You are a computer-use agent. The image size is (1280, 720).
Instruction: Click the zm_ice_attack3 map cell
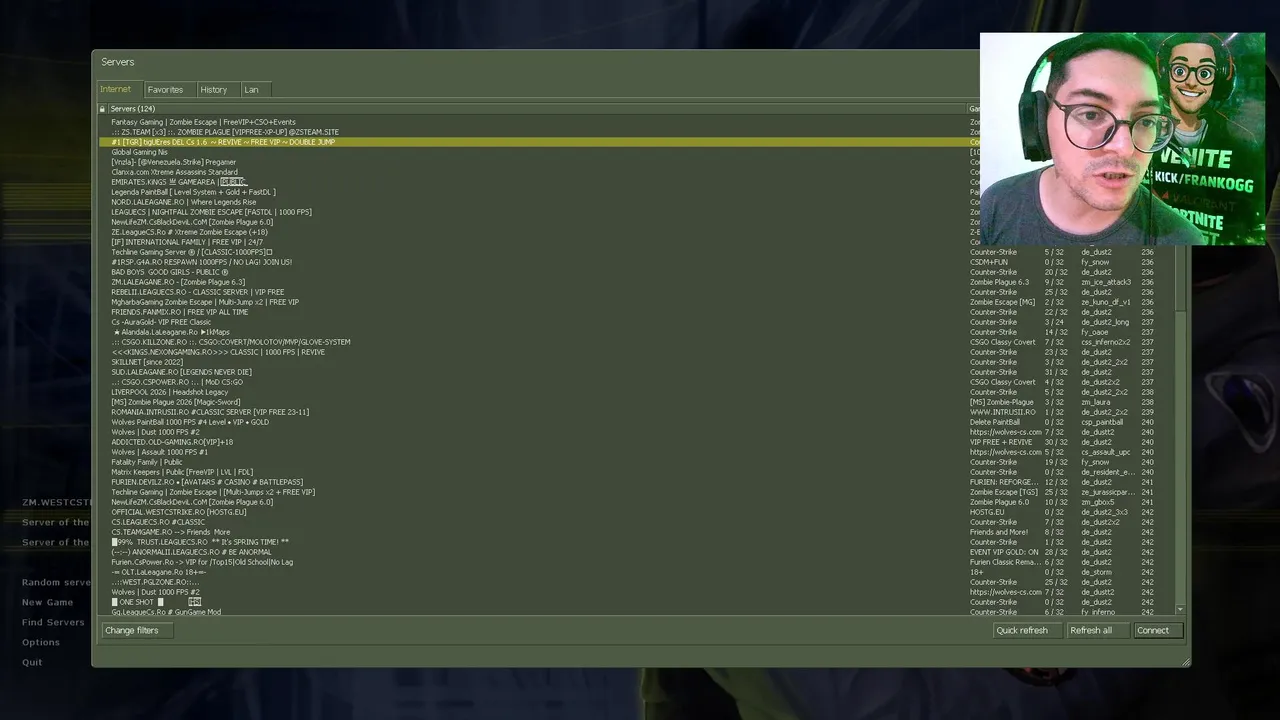click(x=1106, y=282)
